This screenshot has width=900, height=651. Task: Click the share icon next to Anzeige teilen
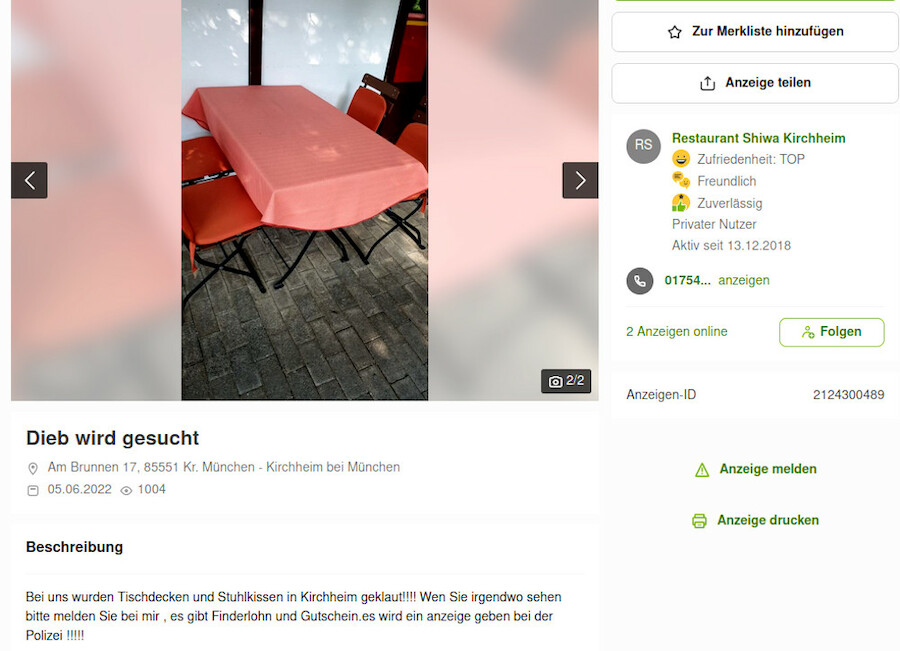tap(707, 83)
